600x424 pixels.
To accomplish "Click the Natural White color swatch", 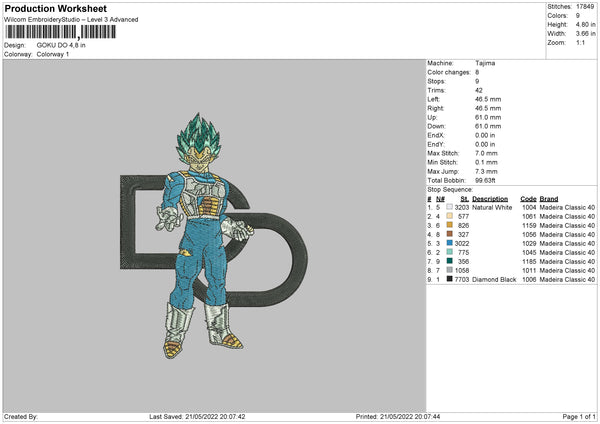I will [449, 207].
